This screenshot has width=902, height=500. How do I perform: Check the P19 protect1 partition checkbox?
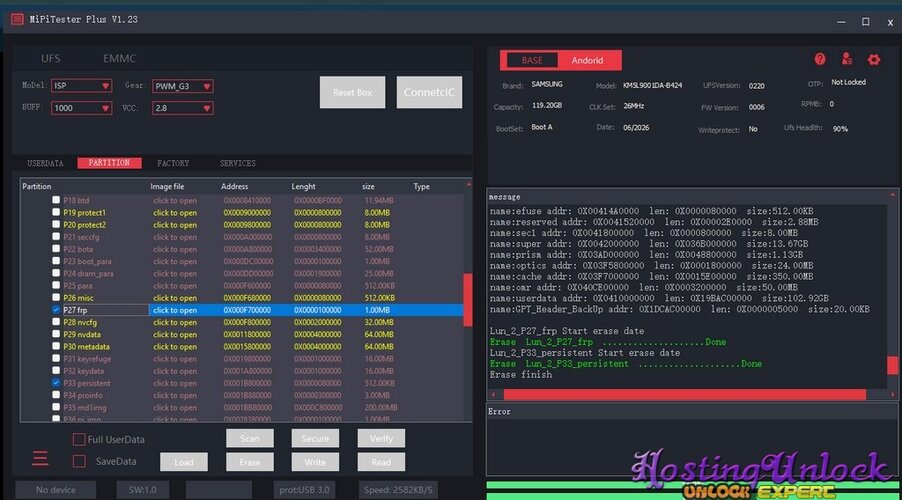56,212
